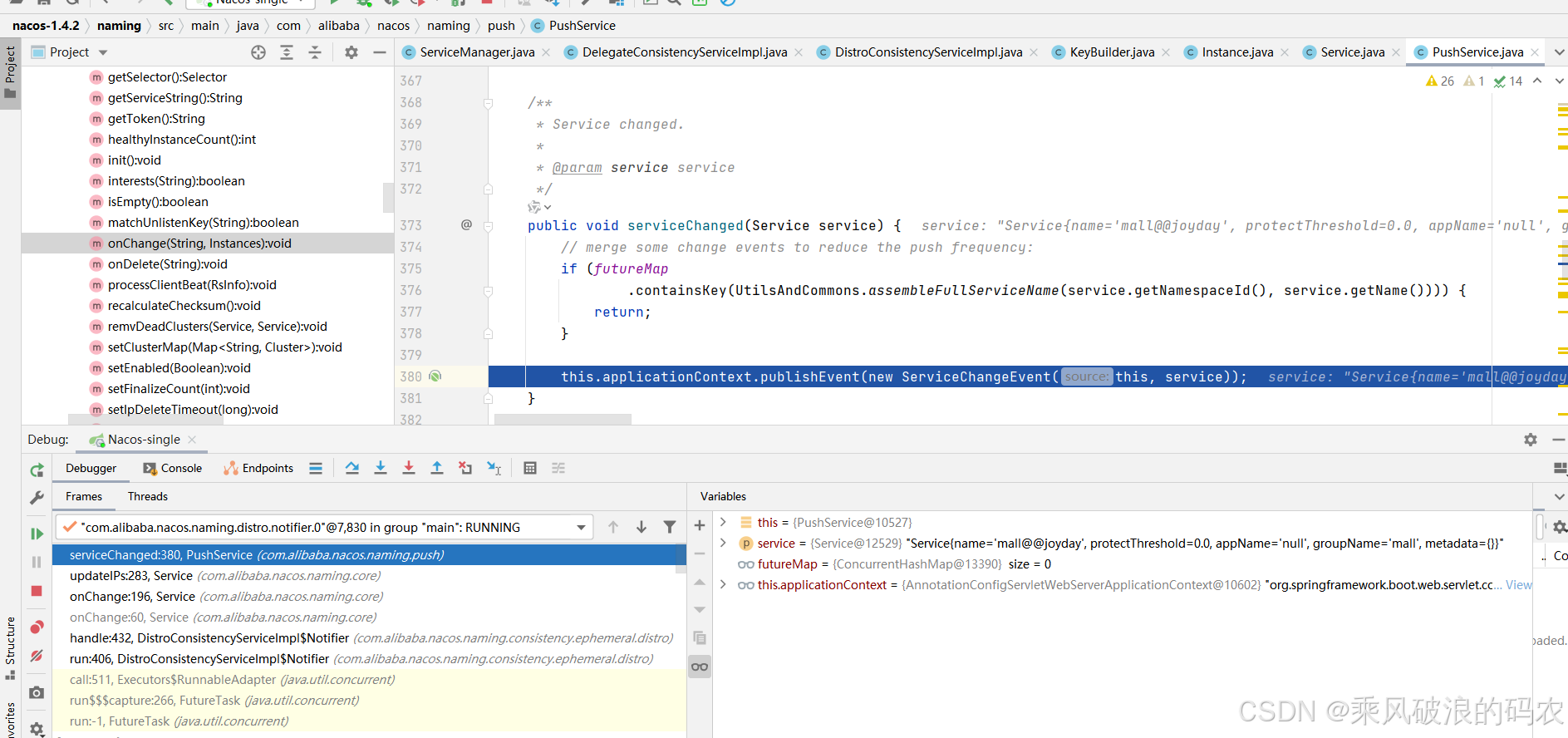Stop the debug session red square

tap(37, 591)
